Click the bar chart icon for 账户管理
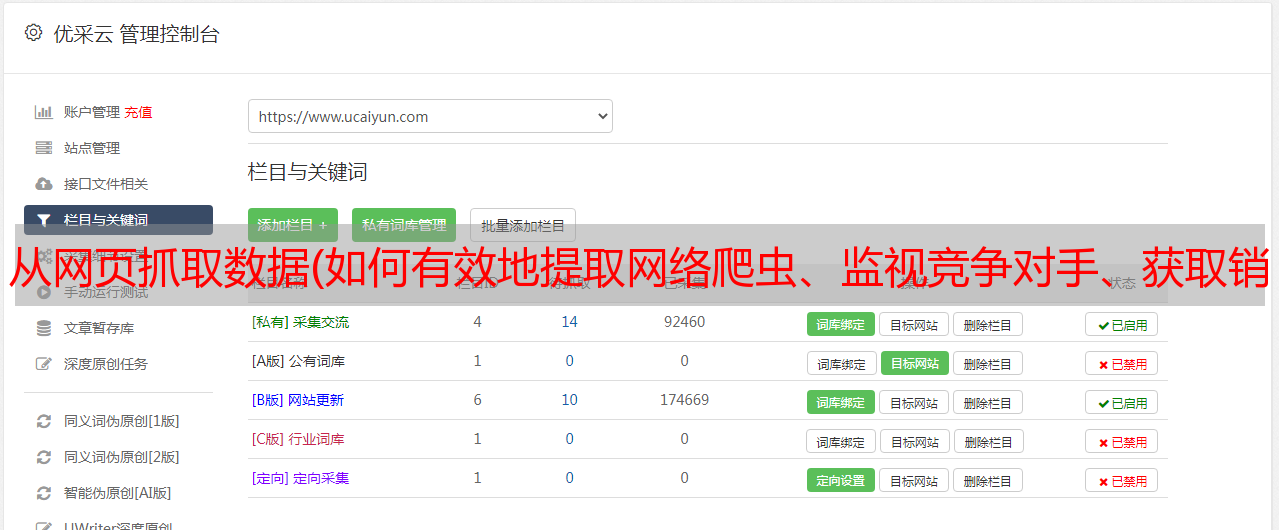The height and width of the screenshot is (530, 1279). (x=44, y=112)
